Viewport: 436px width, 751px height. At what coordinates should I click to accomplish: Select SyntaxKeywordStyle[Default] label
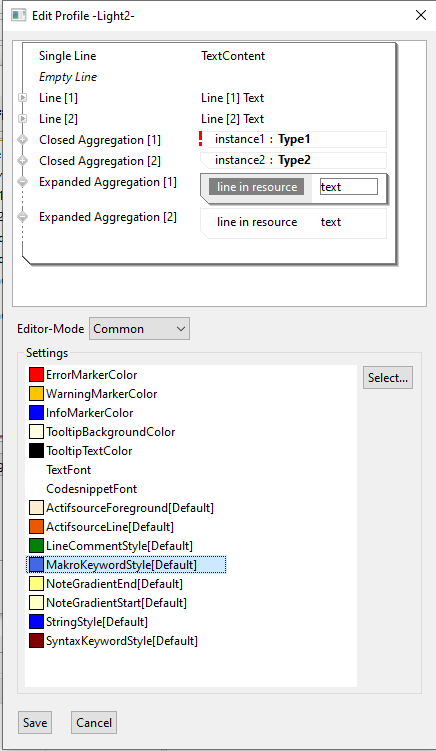[122, 641]
